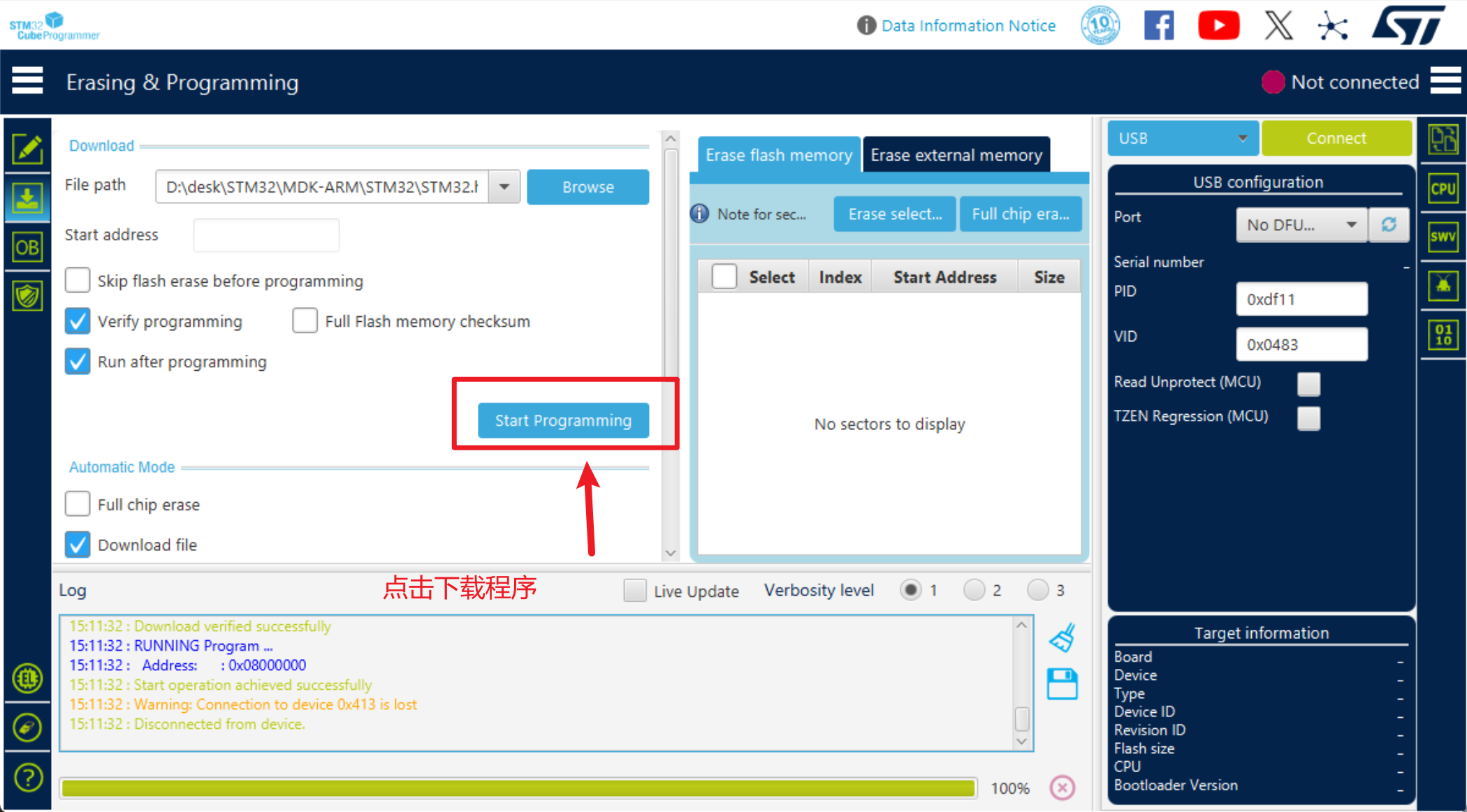Open the security panel shield icon

(x=28, y=295)
